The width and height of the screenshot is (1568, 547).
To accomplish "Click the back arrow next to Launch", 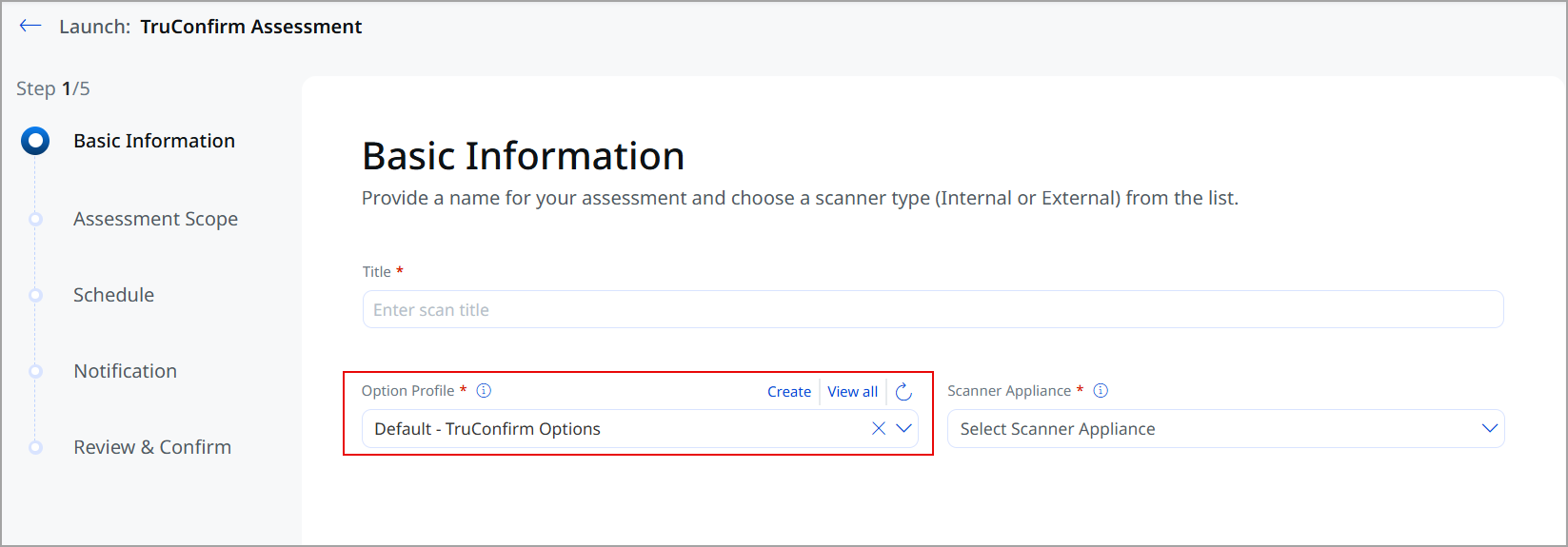I will [x=30, y=26].
